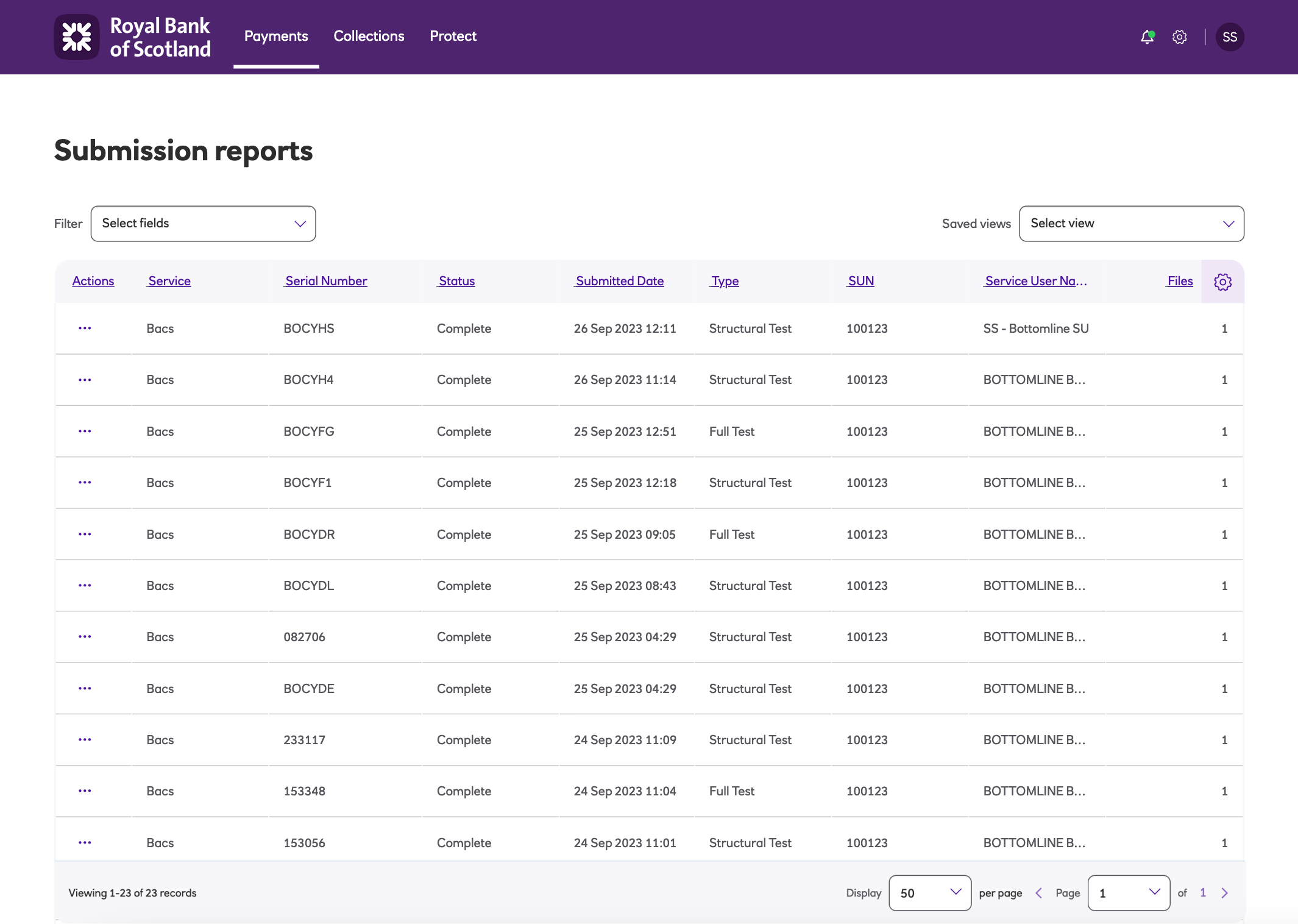Sort by Type column header
The width and height of the screenshot is (1298, 924).
(x=725, y=281)
